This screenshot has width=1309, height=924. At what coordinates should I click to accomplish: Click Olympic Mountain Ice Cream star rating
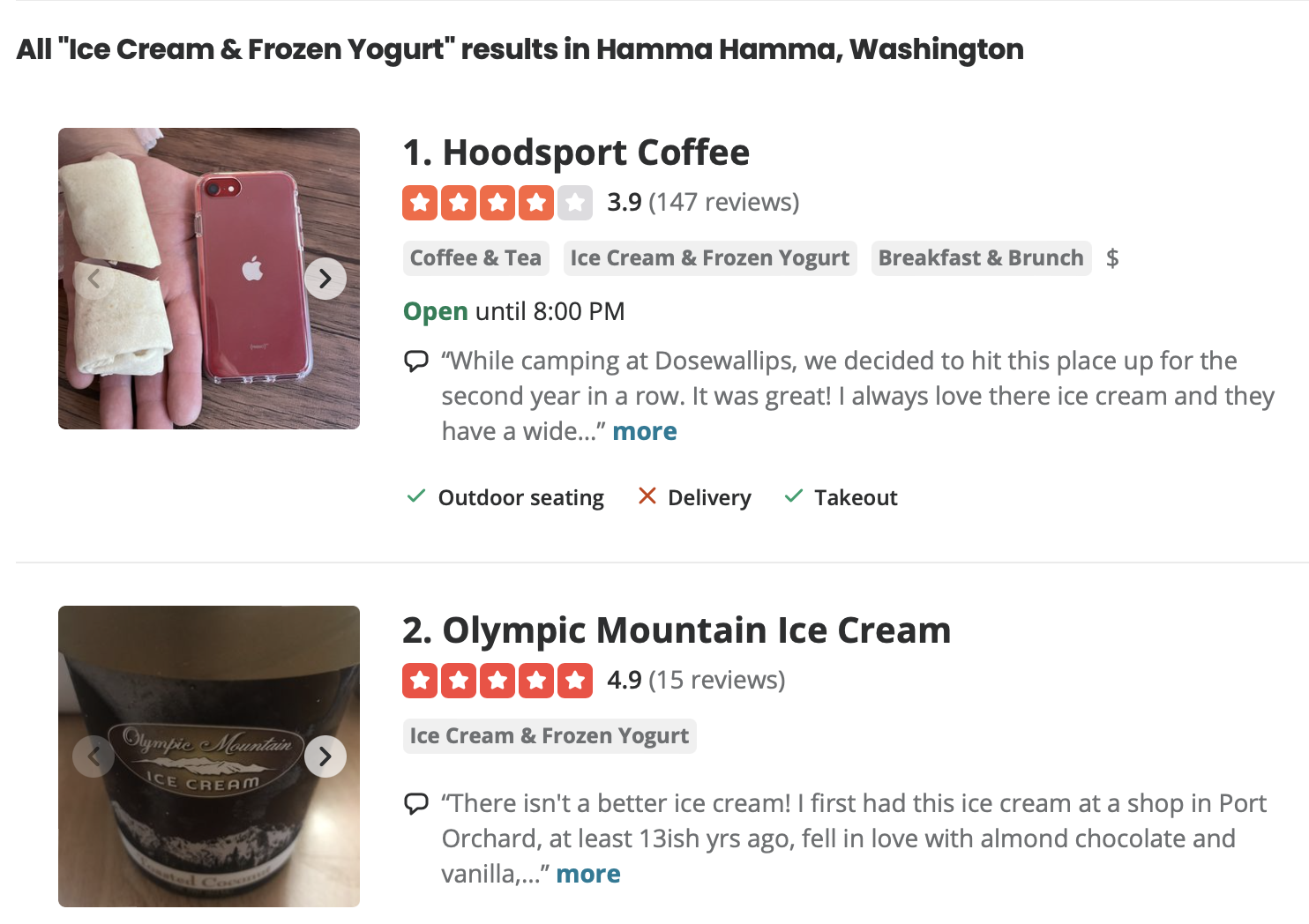[x=497, y=681]
